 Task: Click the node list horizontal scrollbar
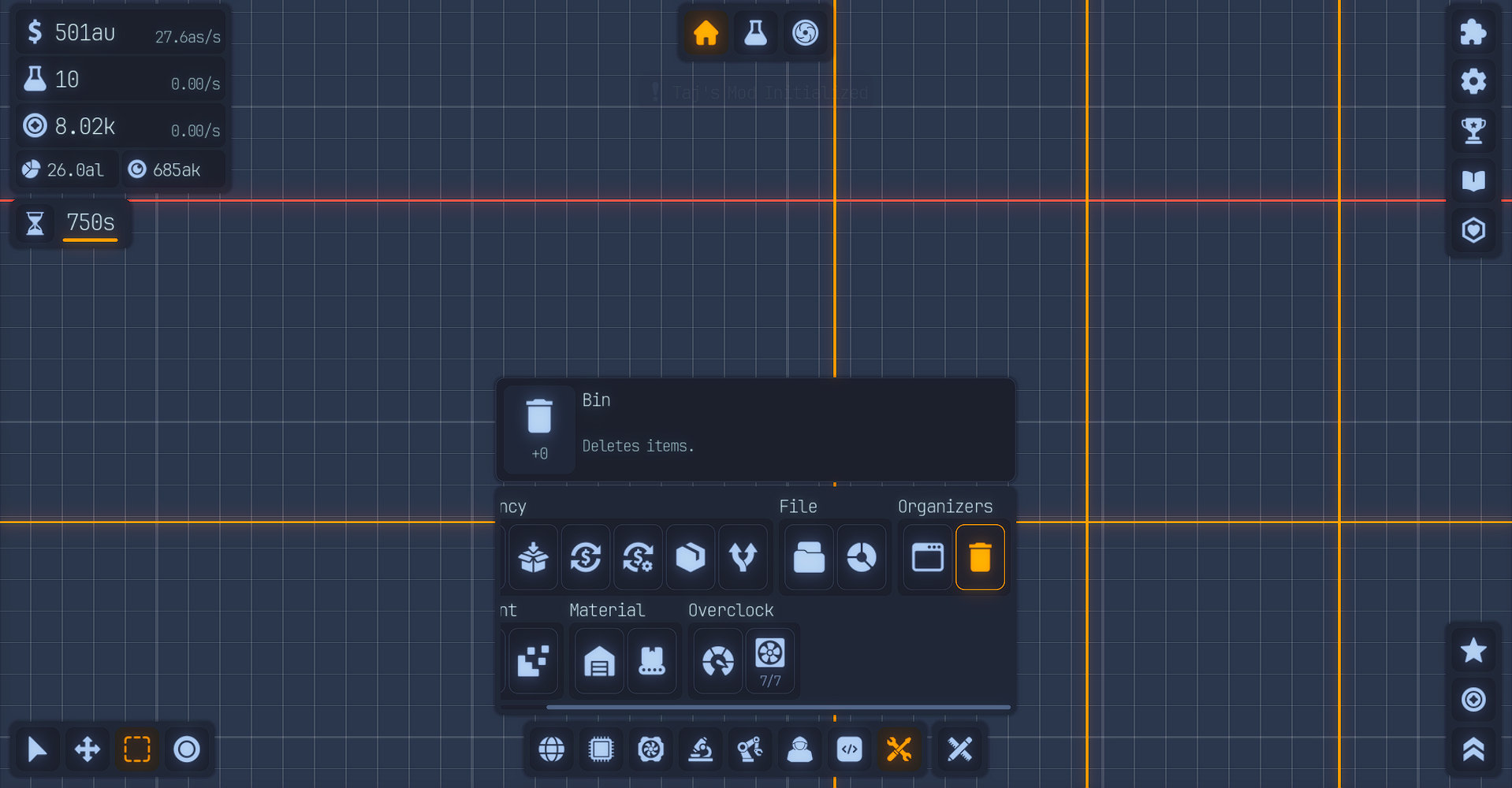click(x=778, y=708)
